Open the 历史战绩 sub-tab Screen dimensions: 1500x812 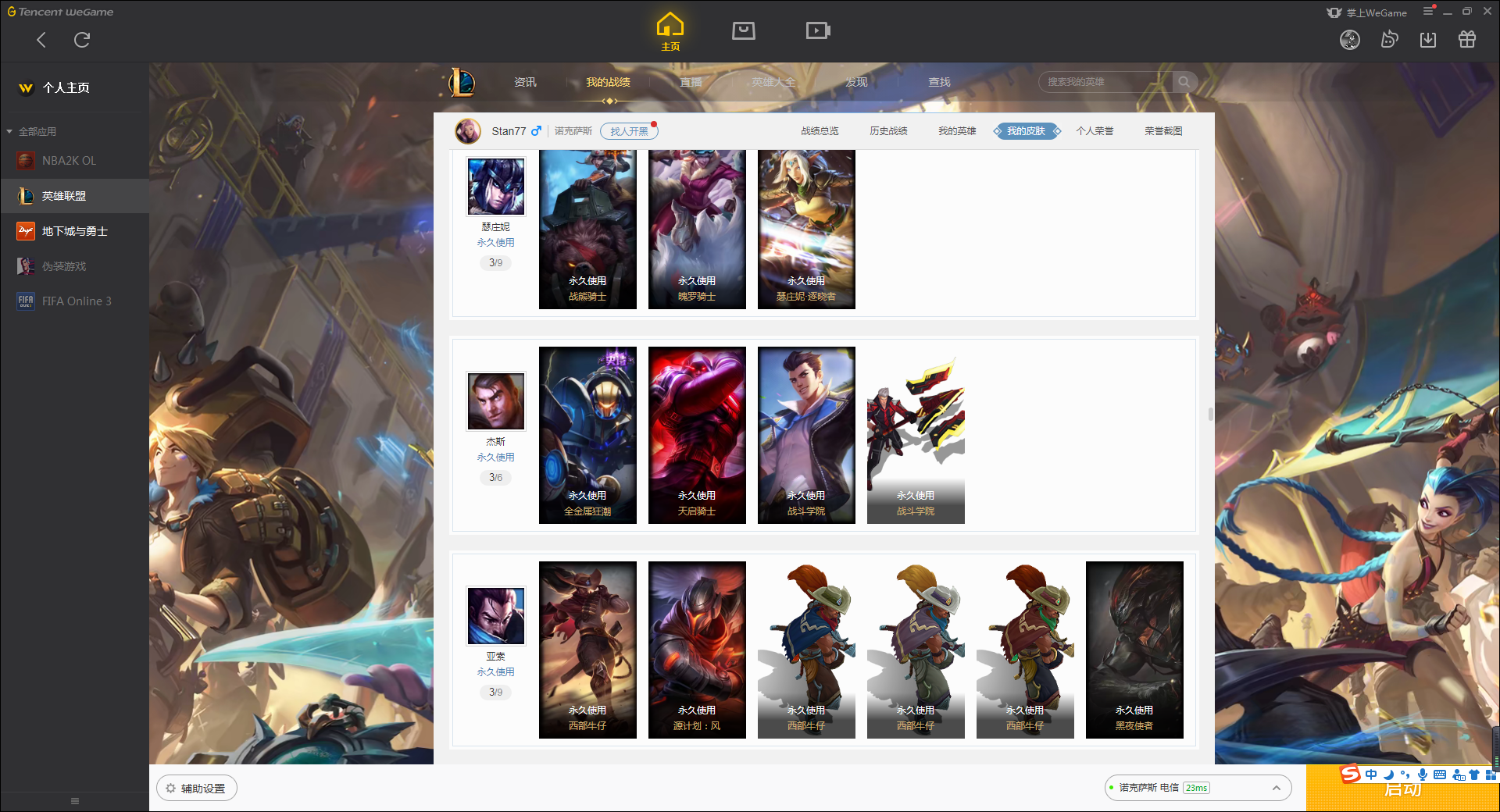coord(888,131)
